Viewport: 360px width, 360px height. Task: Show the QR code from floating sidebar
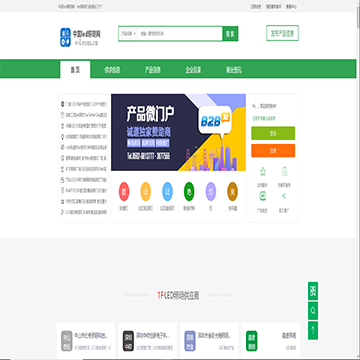tap(313, 291)
